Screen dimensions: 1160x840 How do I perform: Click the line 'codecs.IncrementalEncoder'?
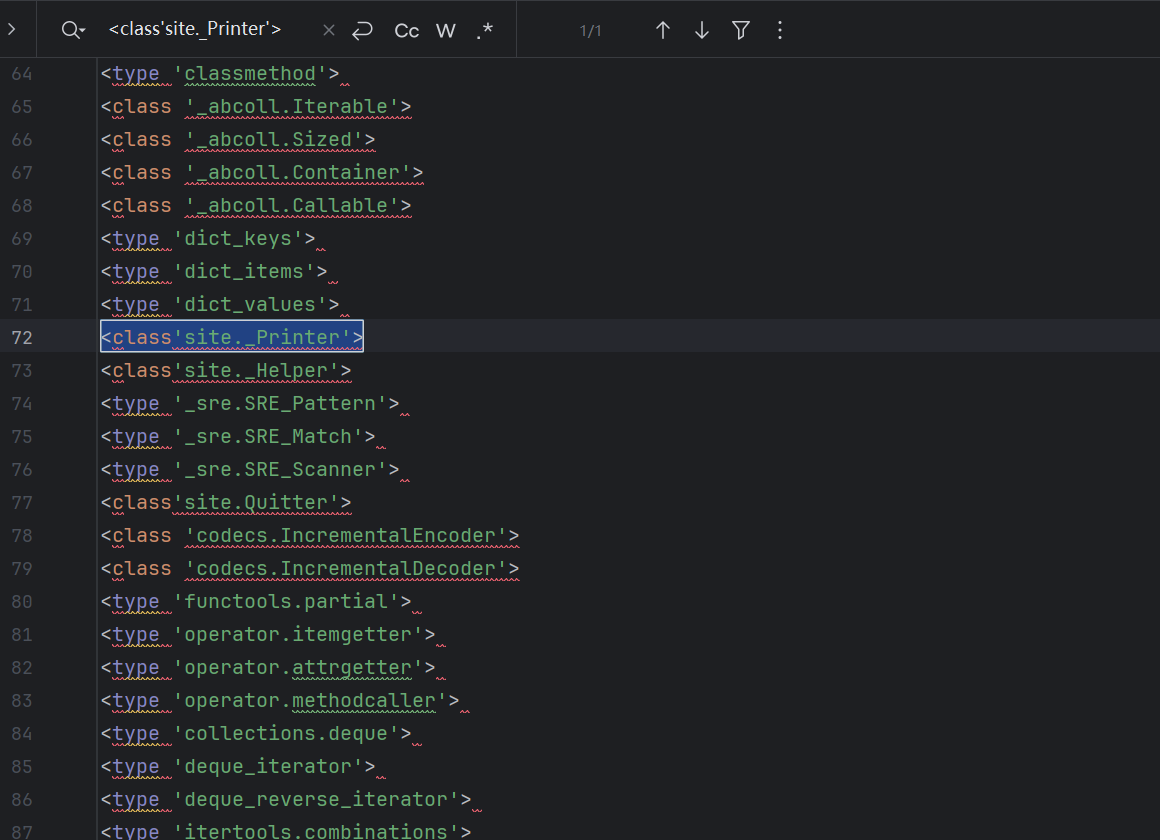[310, 535]
